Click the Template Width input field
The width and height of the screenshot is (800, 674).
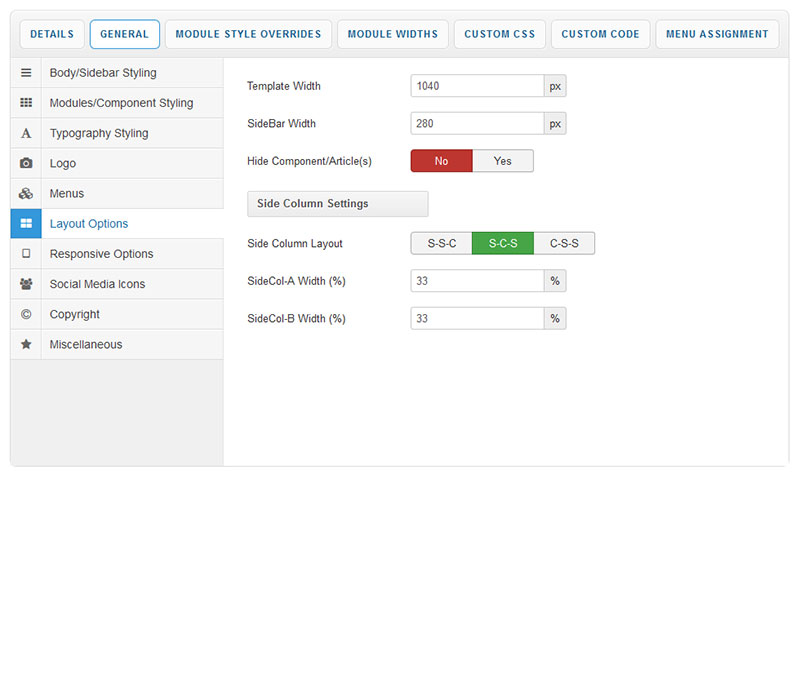point(477,86)
